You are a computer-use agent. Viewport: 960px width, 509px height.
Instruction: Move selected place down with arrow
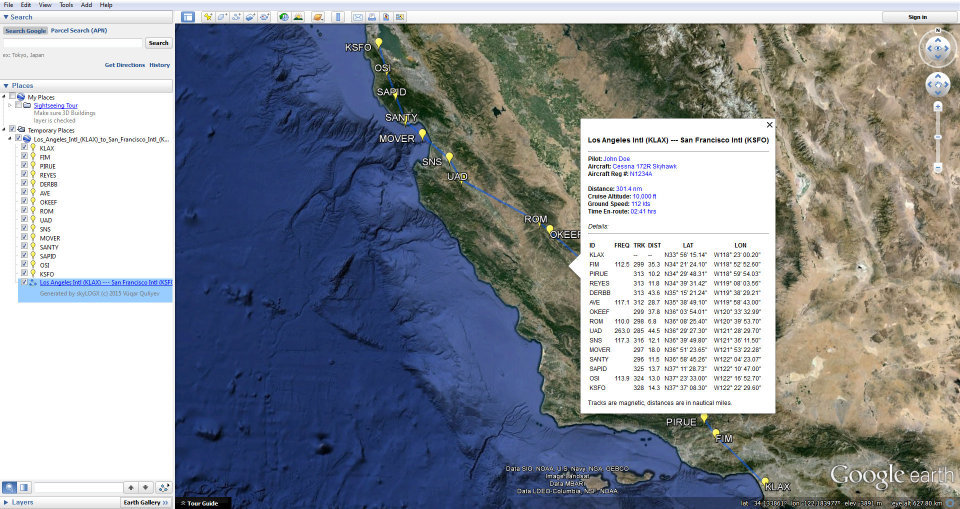point(146,488)
